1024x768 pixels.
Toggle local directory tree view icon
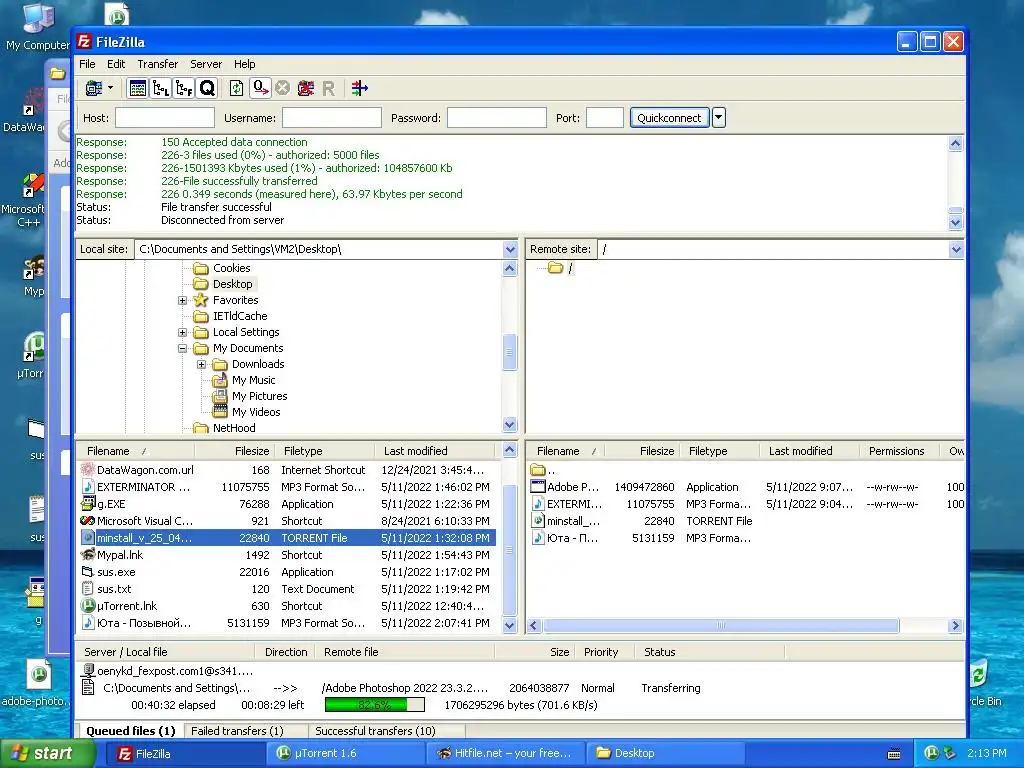point(161,88)
